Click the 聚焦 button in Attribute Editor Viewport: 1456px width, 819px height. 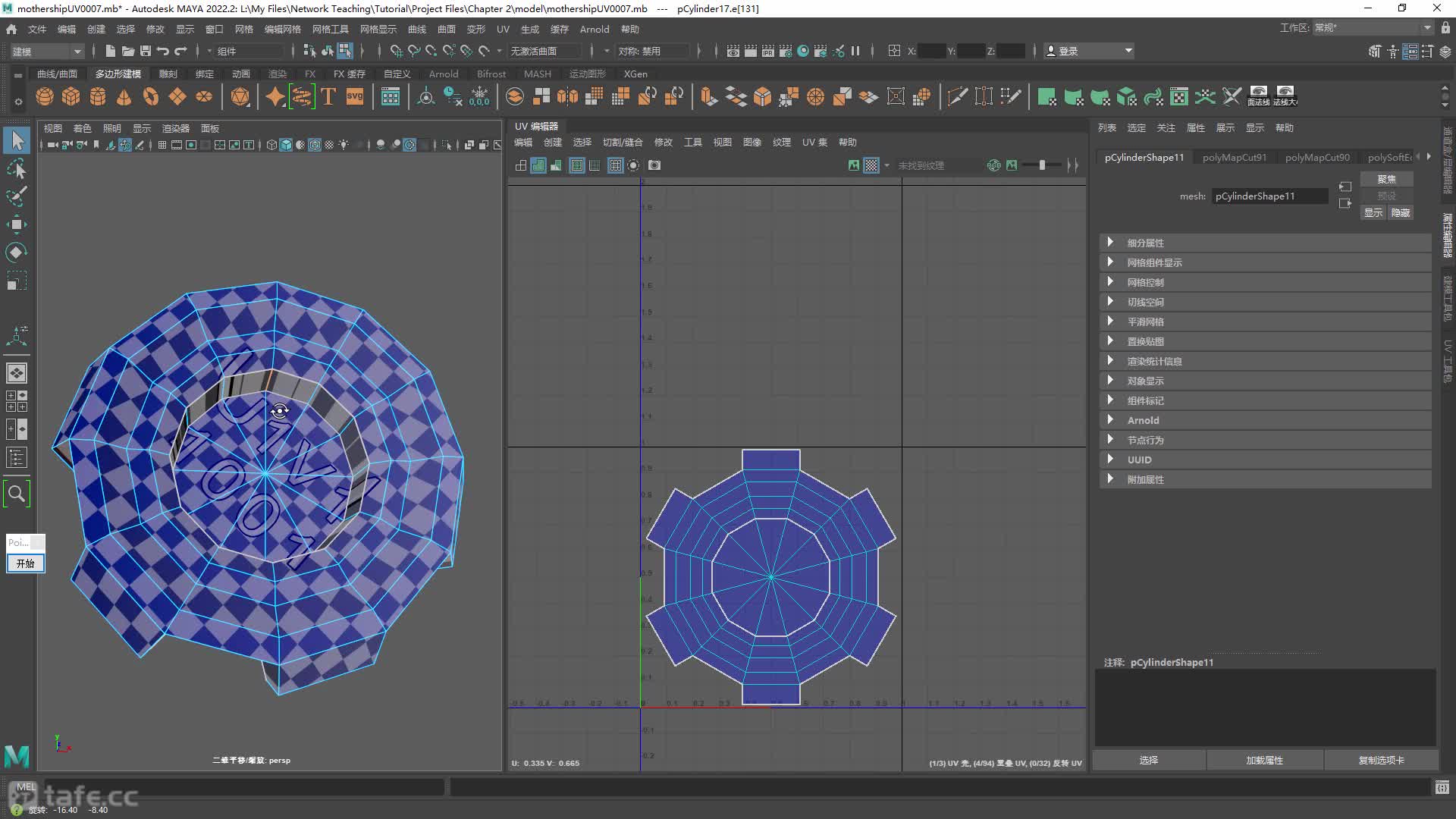[1386, 179]
